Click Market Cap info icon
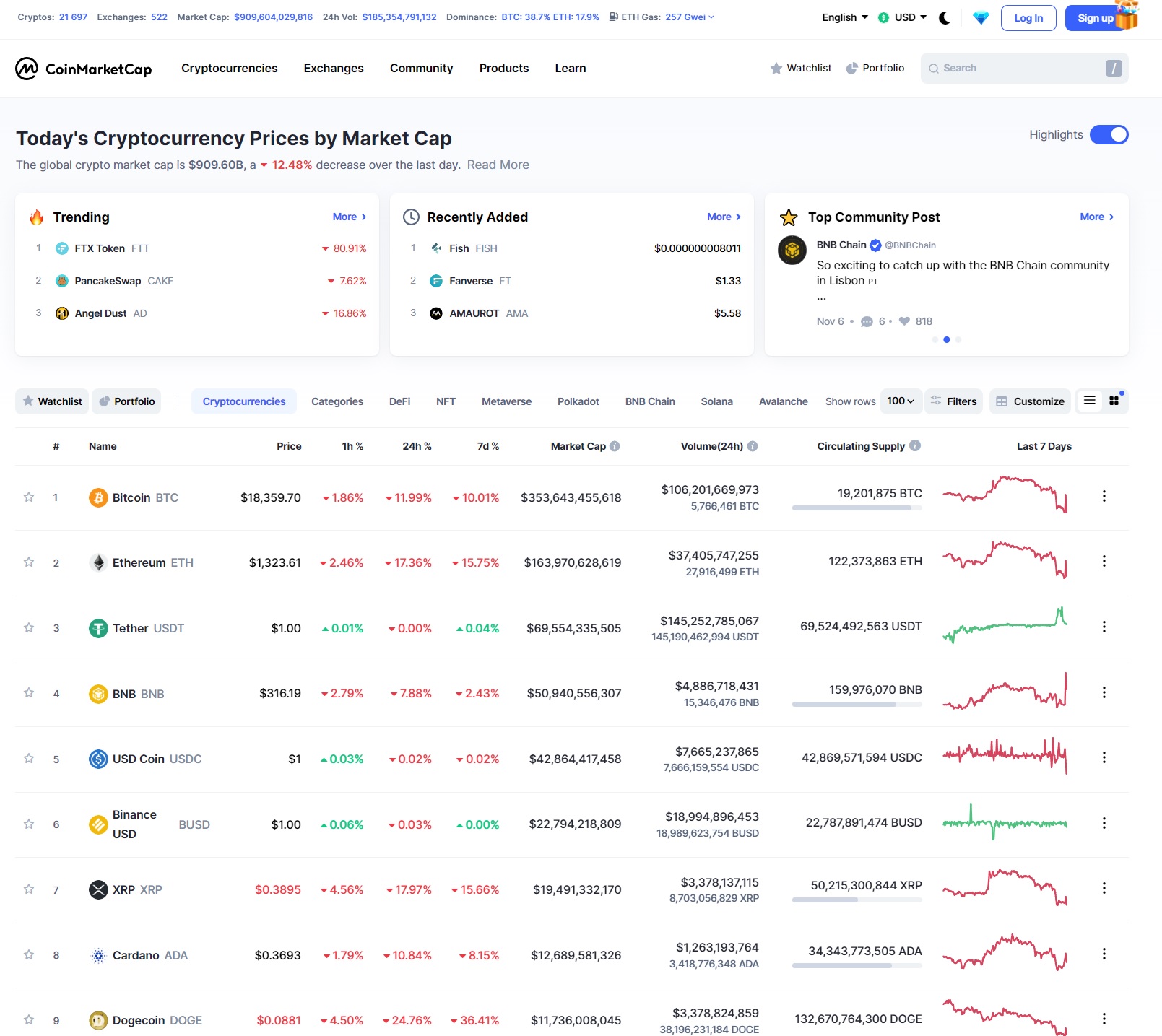This screenshot has height=1036, width=1162. pyautogui.click(x=615, y=446)
